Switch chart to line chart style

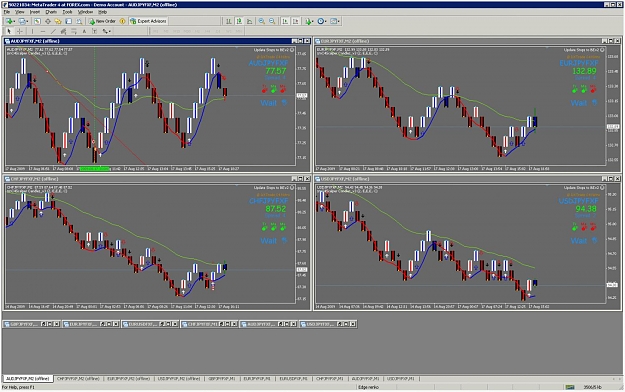click(x=250, y=21)
